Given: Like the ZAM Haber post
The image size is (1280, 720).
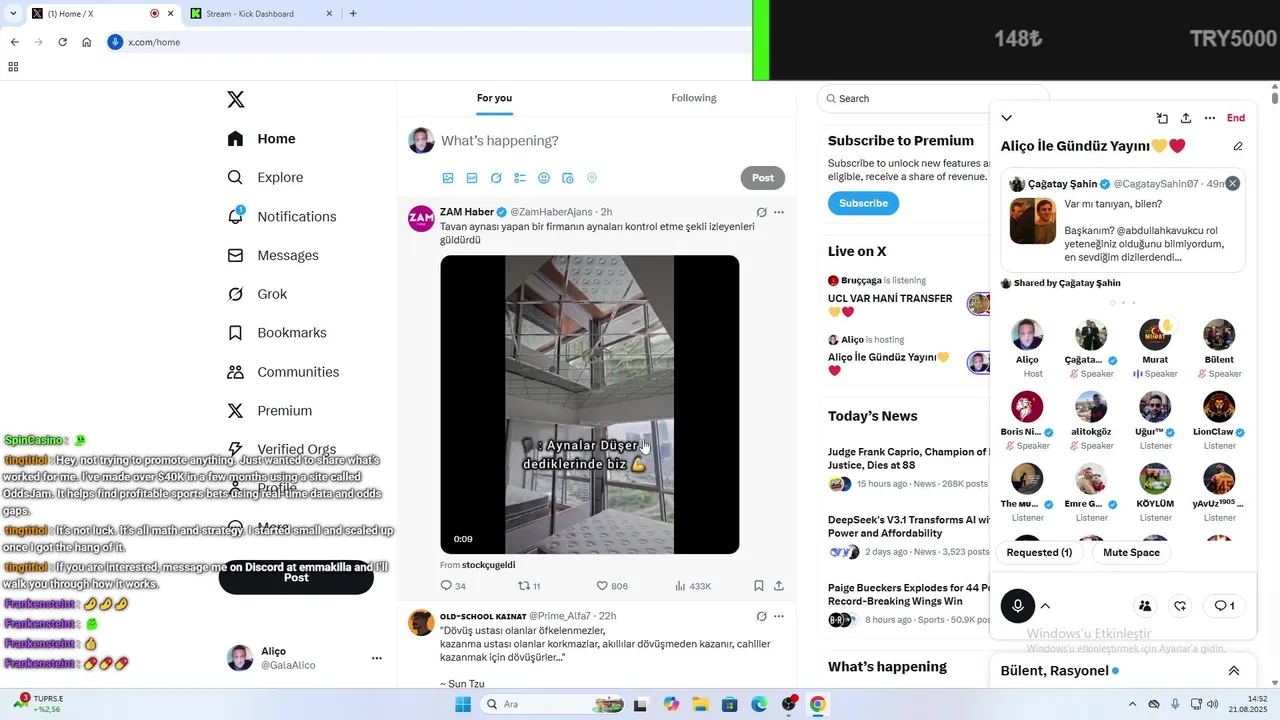Looking at the screenshot, I should pyautogui.click(x=612, y=586).
